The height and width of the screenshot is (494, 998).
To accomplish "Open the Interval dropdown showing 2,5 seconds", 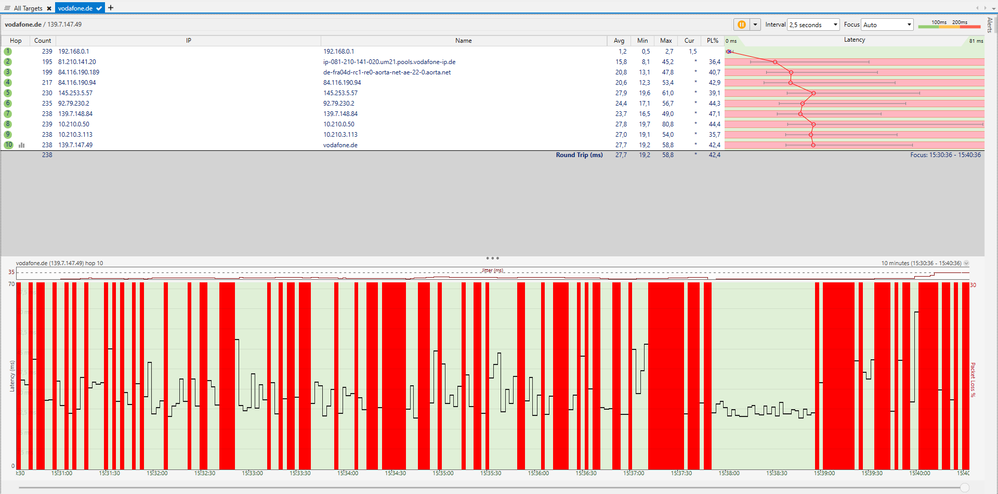I will point(813,24).
